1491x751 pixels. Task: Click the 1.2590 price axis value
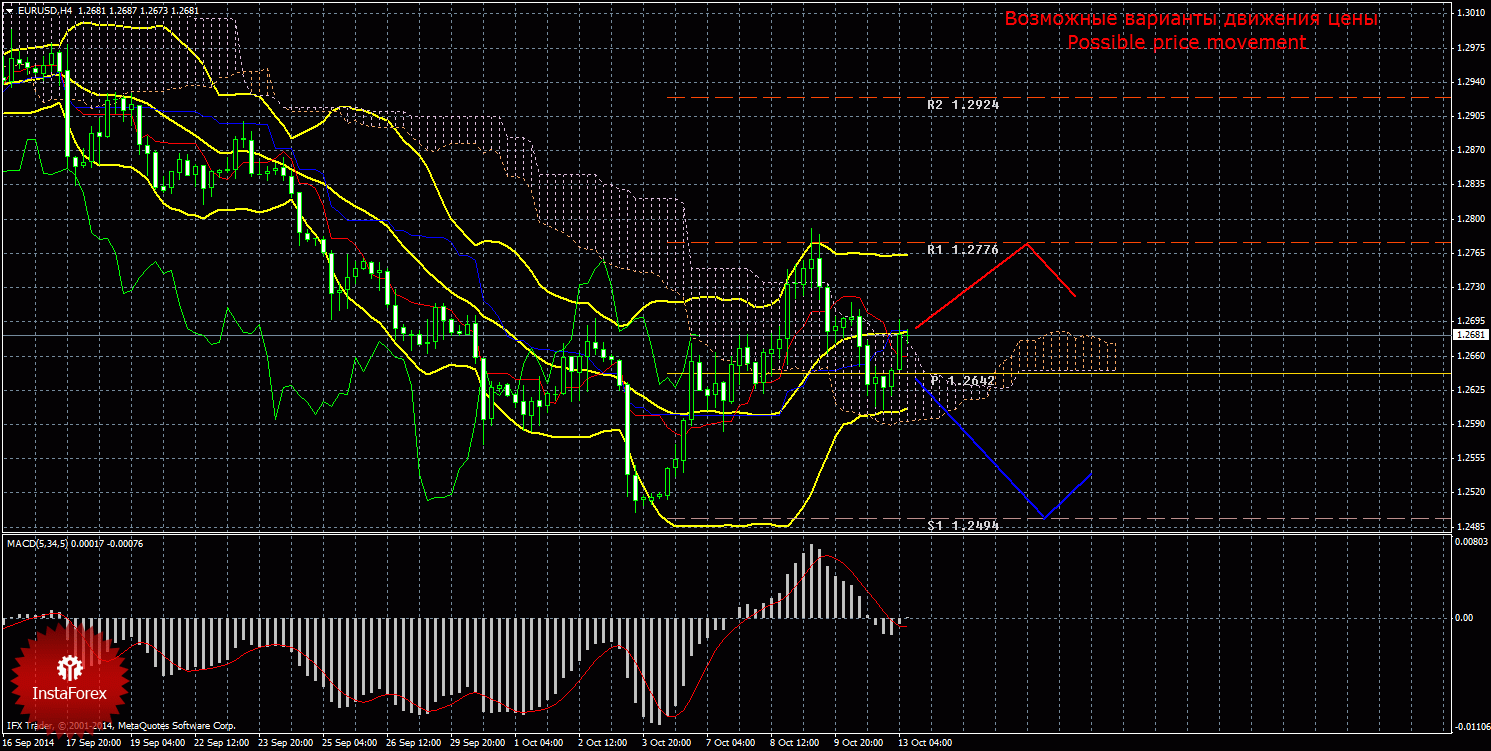coord(1470,424)
